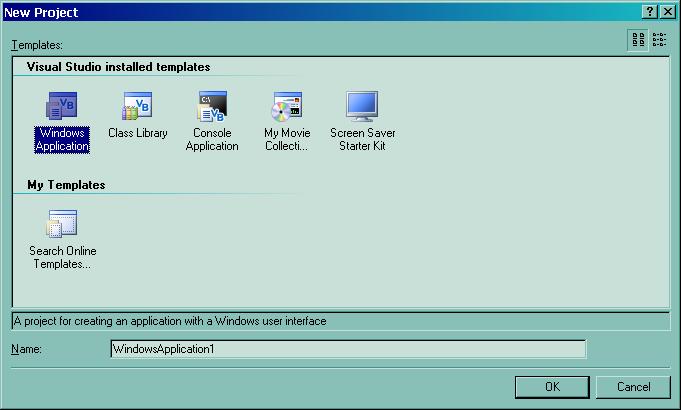Click the 'Name:' label
This screenshot has height=410, width=681.
[x=26, y=349]
